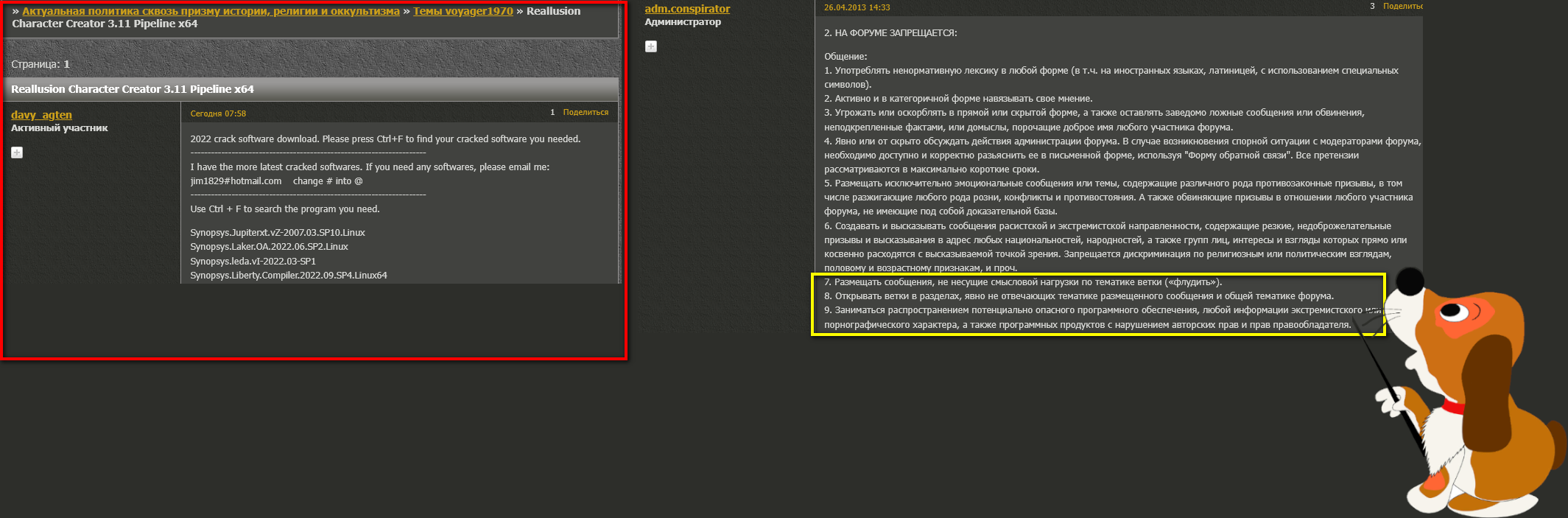Screen dimensions: 1568x518
Task: Click the plus icon under adm.conspirator
Action: coord(651,46)
